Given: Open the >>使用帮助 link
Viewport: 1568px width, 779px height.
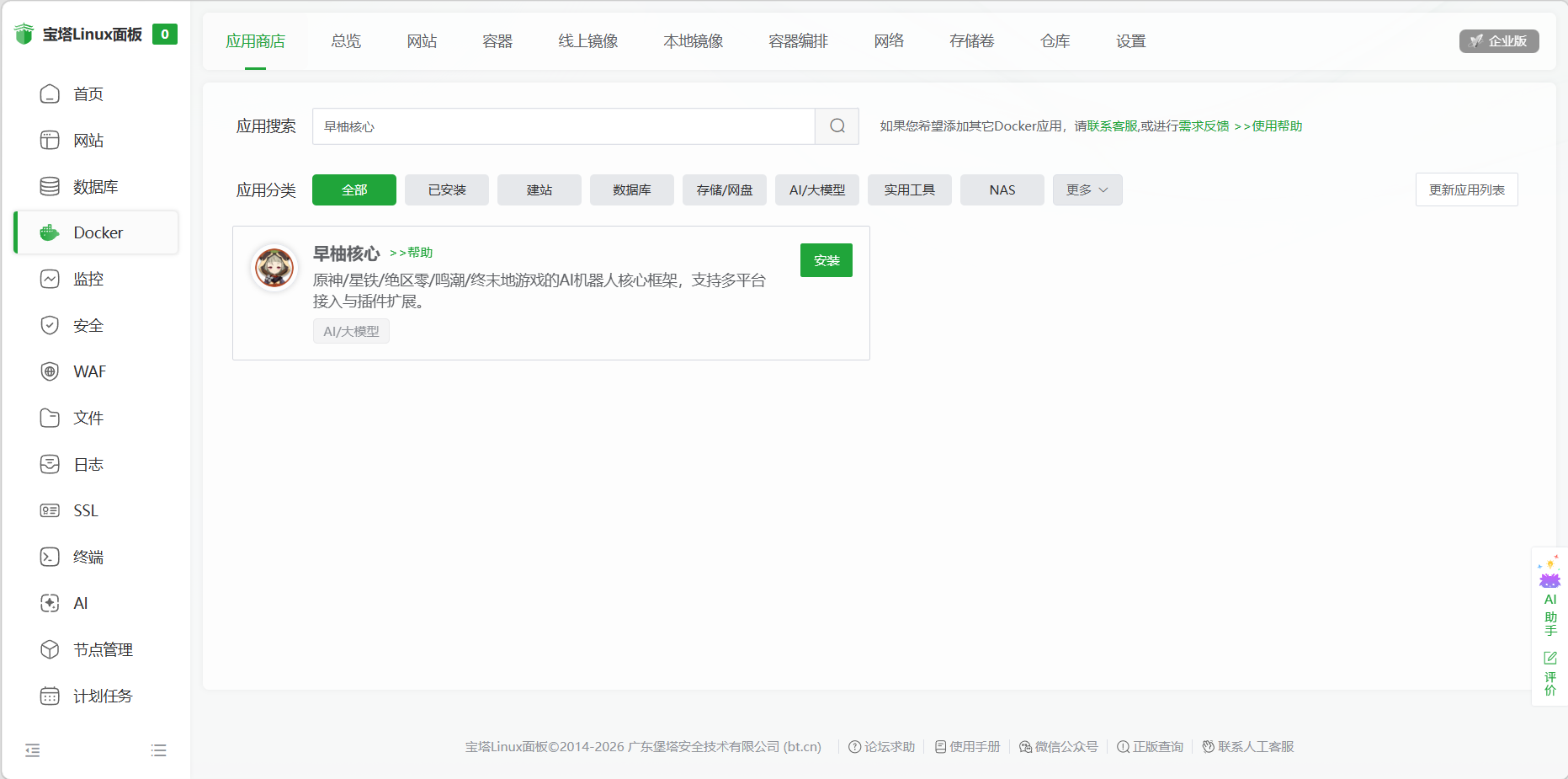Looking at the screenshot, I should 1268,126.
